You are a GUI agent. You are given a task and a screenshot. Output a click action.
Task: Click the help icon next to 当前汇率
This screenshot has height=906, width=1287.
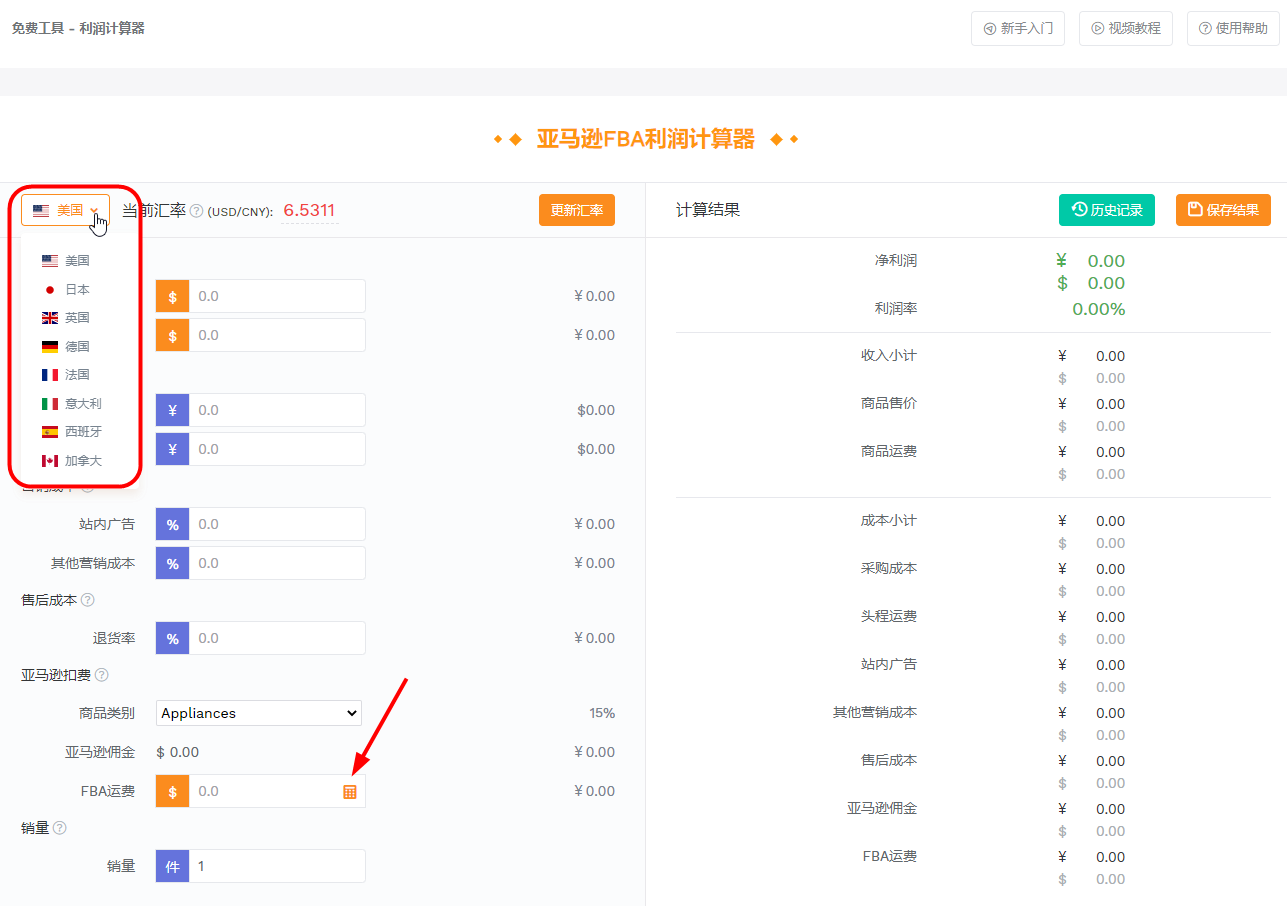(x=196, y=211)
